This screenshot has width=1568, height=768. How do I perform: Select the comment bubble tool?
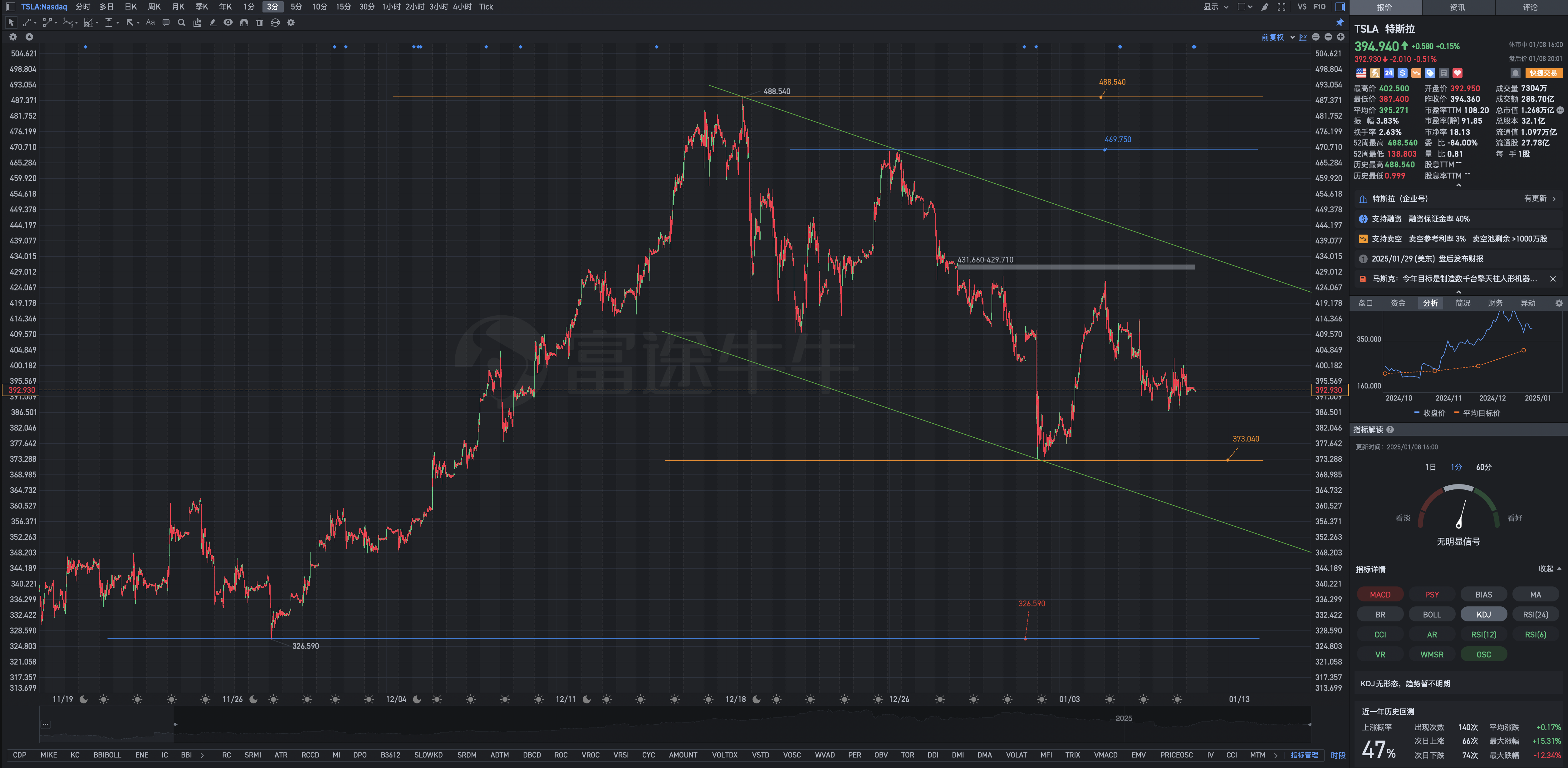[x=165, y=22]
